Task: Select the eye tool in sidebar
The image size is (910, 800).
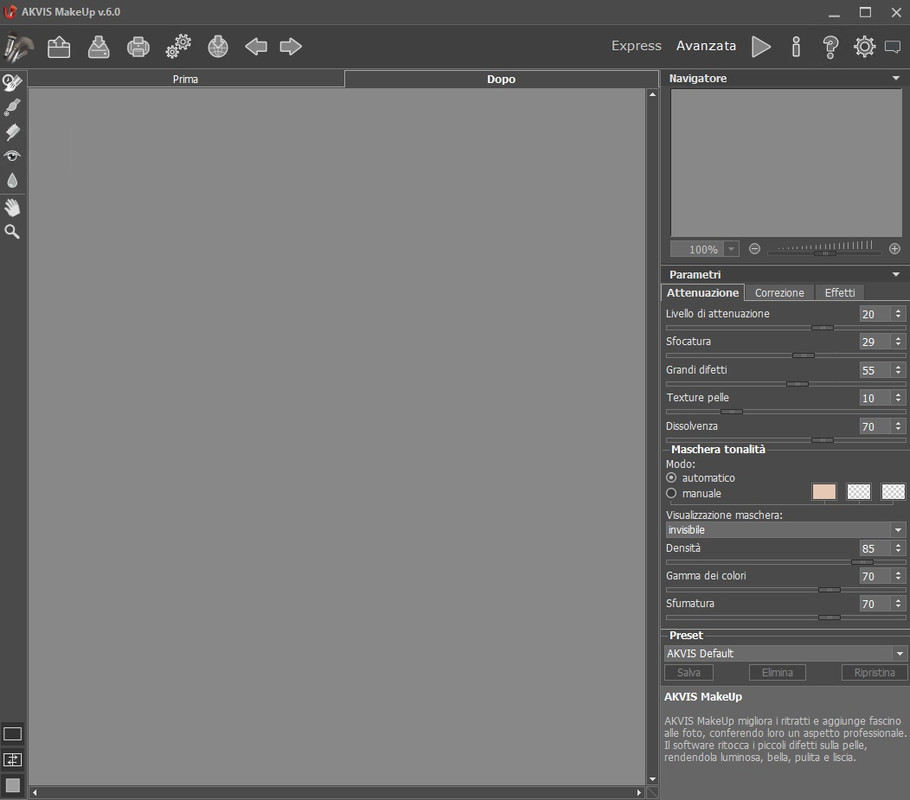Action: click(x=12, y=156)
